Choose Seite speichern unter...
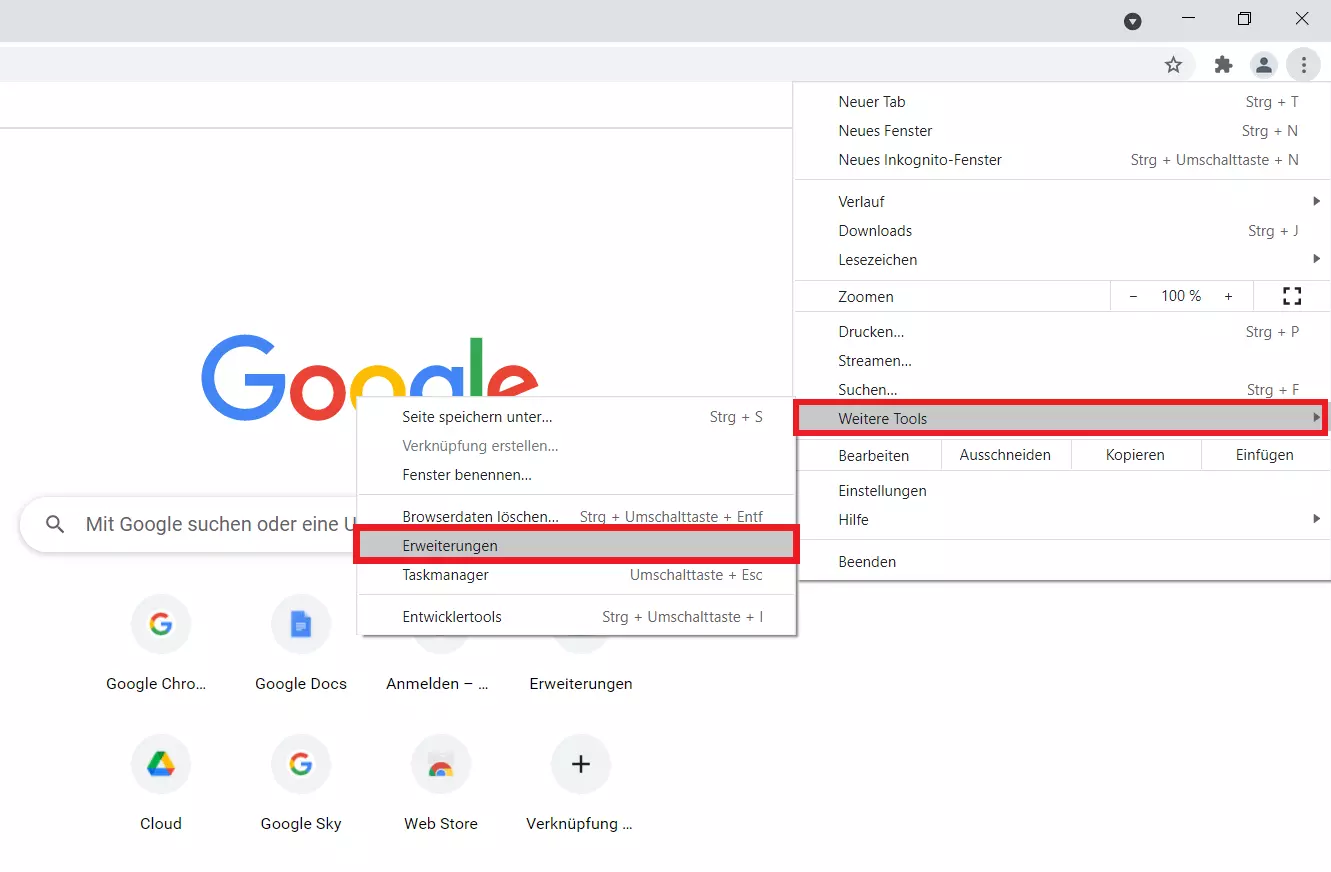The width and height of the screenshot is (1331, 872). [x=577, y=417]
